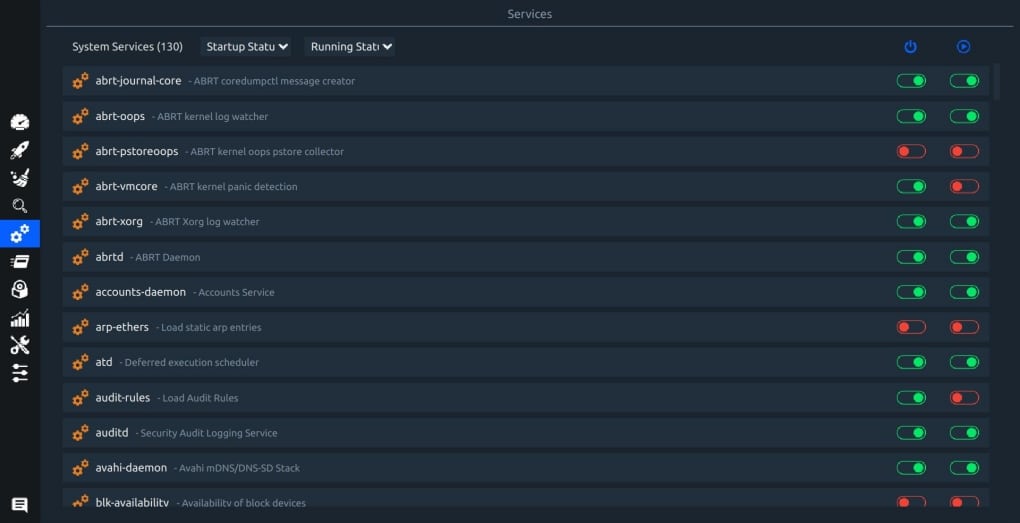The width and height of the screenshot is (1020, 523).
Task: Select the Services tab in sidebar
Action: click(20, 234)
